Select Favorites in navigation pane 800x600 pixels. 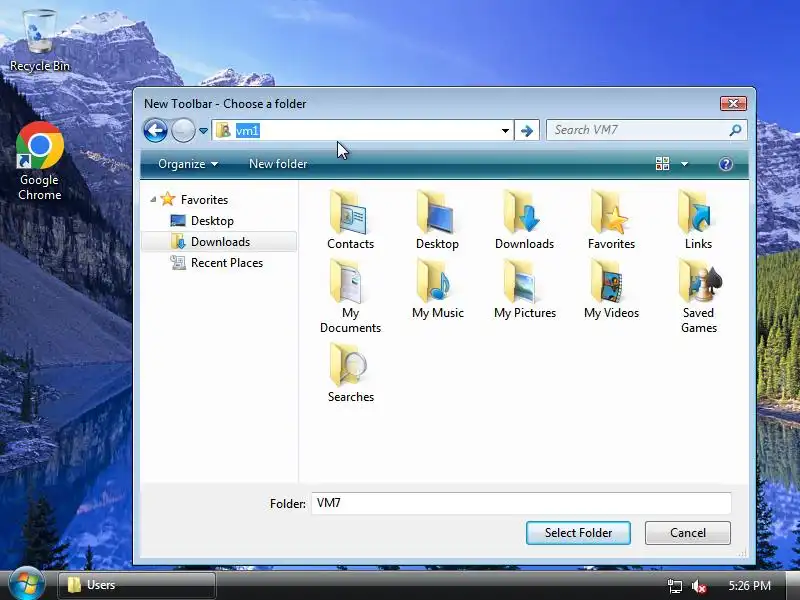click(x=204, y=199)
